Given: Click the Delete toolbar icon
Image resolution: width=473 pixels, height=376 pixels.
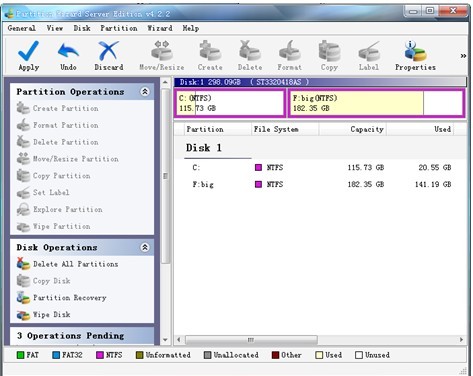Looking at the screenshot, I should [x=250, y=51].
